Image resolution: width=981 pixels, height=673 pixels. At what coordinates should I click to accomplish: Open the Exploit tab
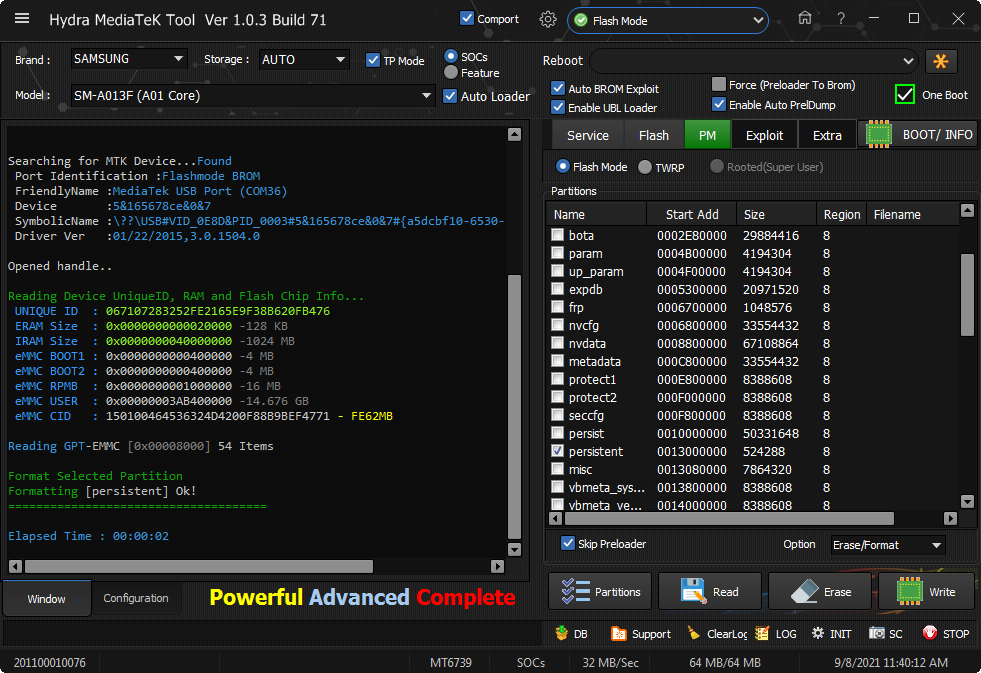pos(764,135)
